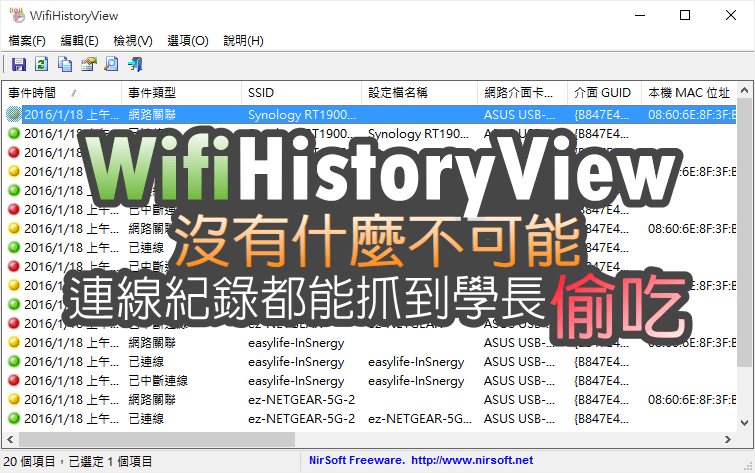Image resolution: width=755 pixels, height=473 pixels.
Task: Click the WifiHistoryView app icon in title bar
Action: tap(17, 15)
